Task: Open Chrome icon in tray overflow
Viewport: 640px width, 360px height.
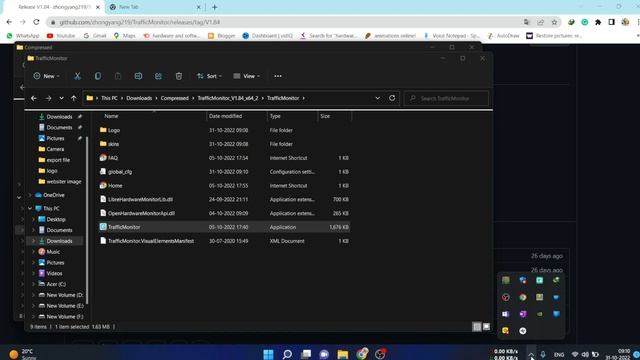Action: pos(522,297)
